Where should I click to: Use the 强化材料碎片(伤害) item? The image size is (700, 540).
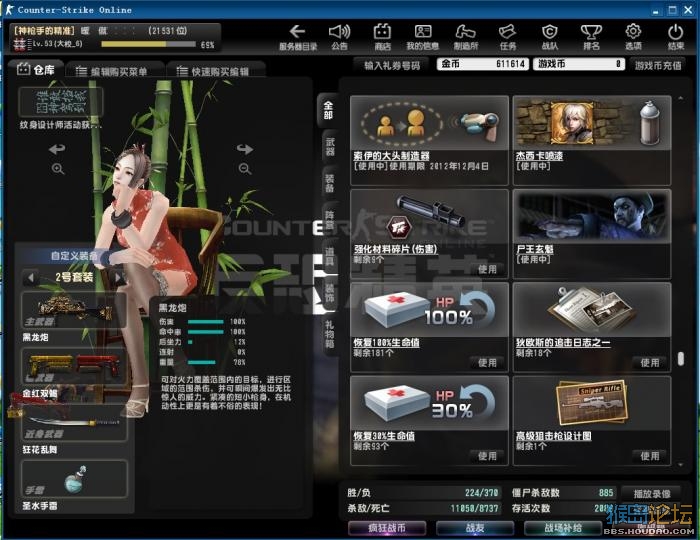487,269
